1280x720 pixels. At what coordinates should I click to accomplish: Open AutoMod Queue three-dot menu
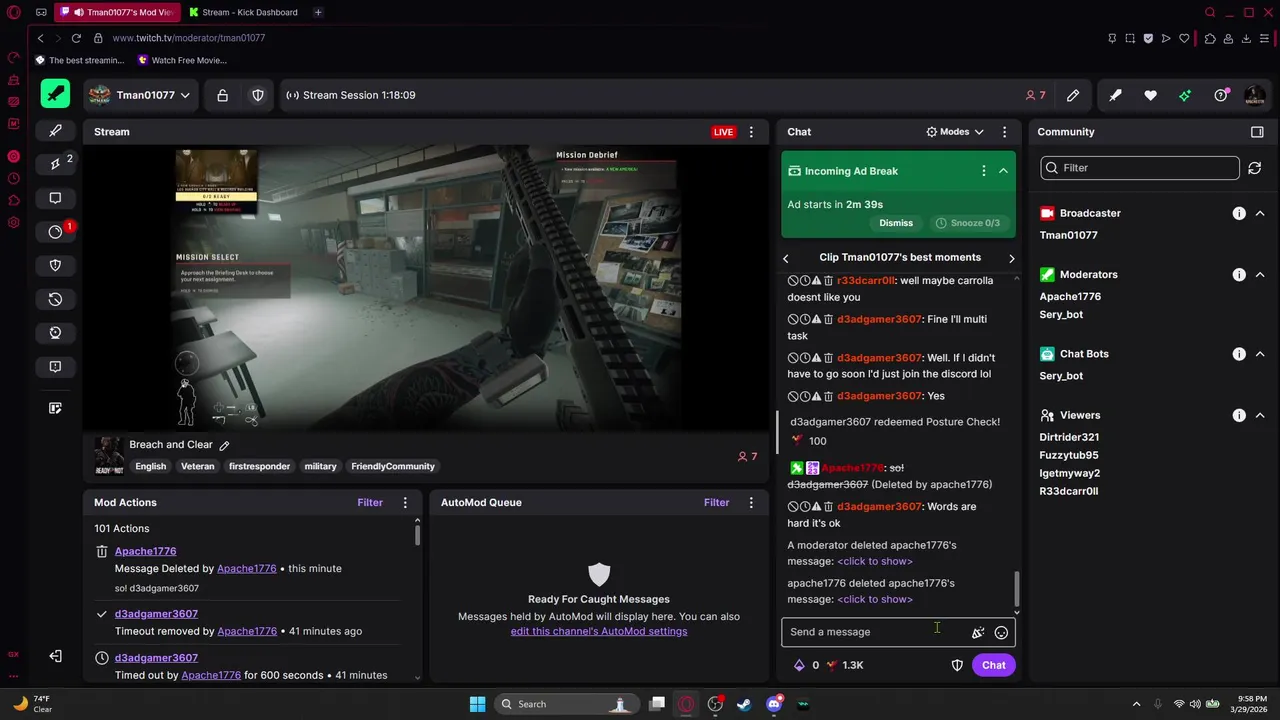(x=751, y=503)
